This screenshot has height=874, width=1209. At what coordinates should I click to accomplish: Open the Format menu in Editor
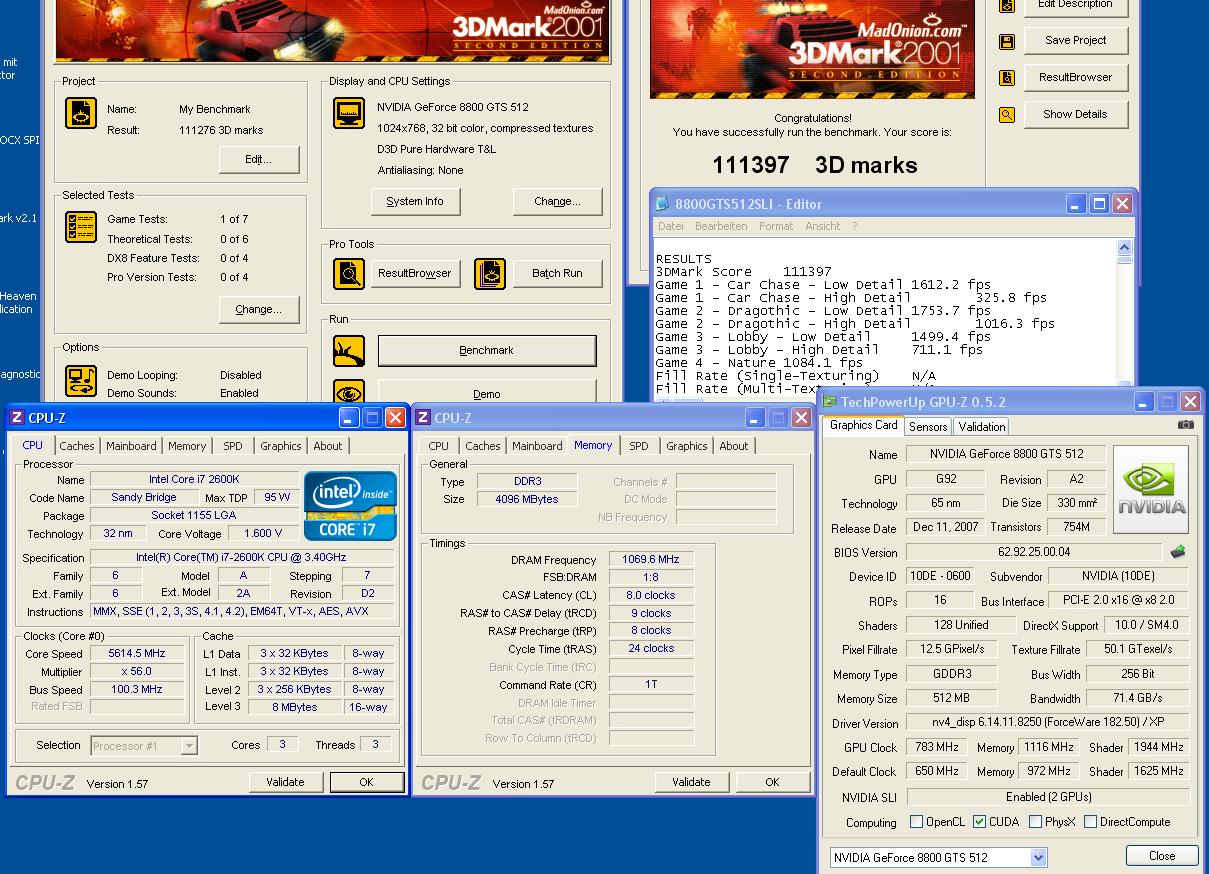pos(776,226)
